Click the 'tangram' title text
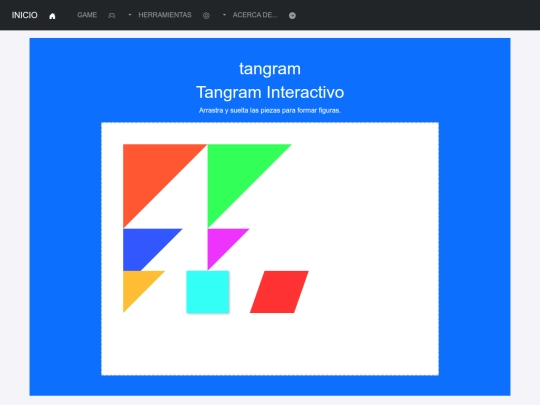Viewport: 540px width, 405px height. tap(270, 69)
